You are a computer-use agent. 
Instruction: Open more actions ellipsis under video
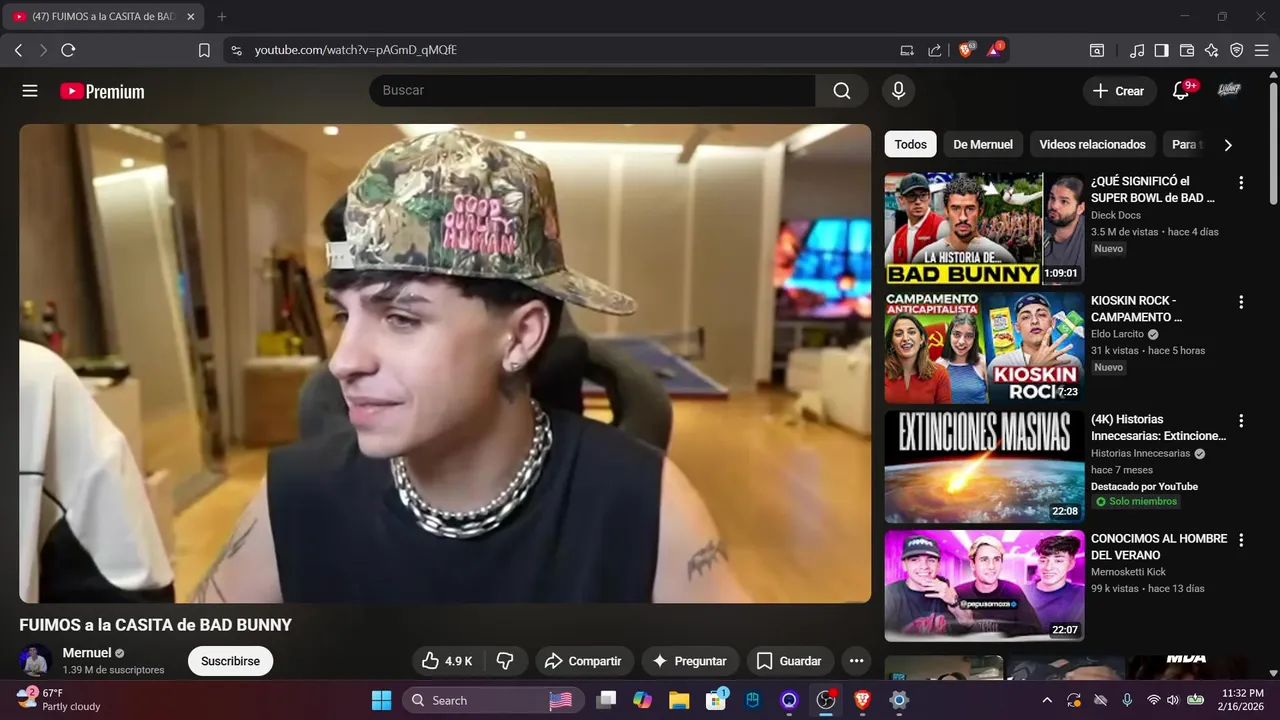pos(856,661)
